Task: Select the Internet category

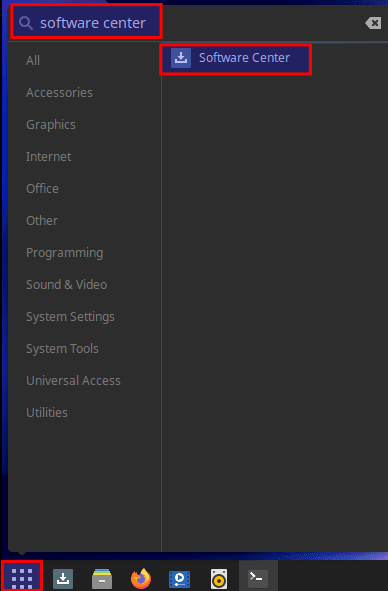Action: coord(48,156)
